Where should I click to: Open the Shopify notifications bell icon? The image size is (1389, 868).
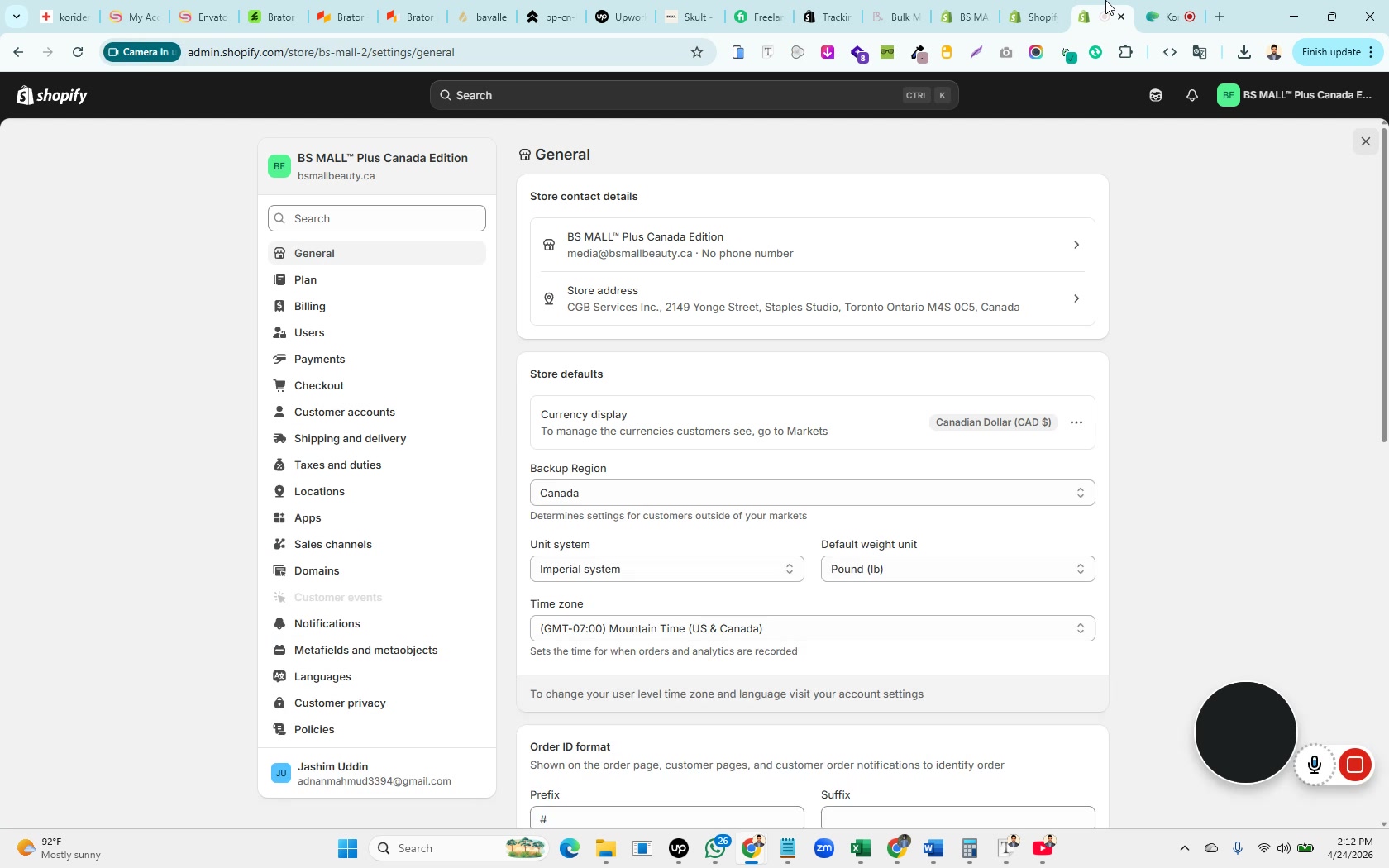coord(1191,96)
